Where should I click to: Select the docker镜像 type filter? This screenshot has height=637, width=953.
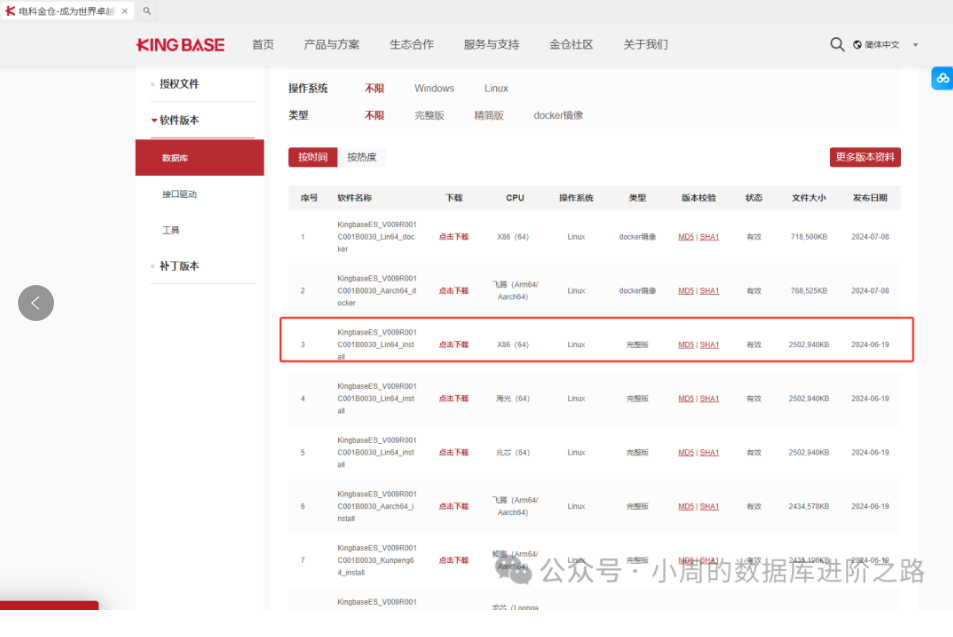coord(558,116)
